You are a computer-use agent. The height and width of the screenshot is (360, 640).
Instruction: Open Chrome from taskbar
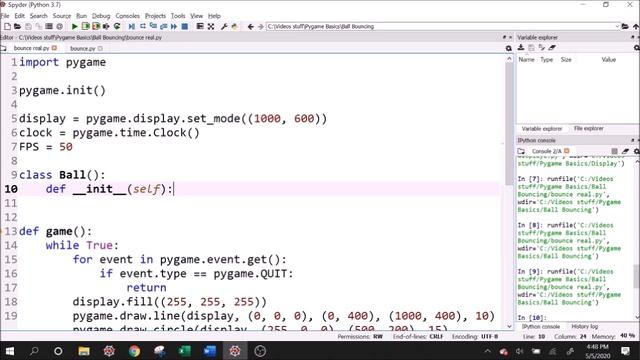tap(134, 351)
